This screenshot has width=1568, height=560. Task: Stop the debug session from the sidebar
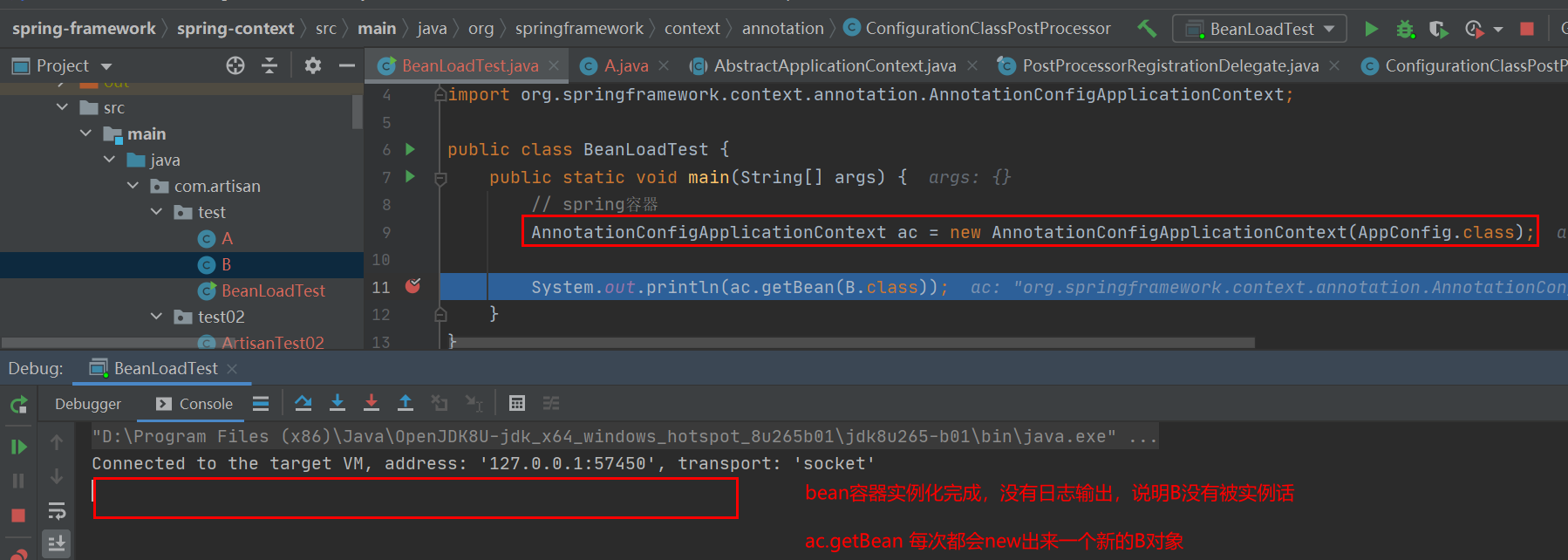18,516
